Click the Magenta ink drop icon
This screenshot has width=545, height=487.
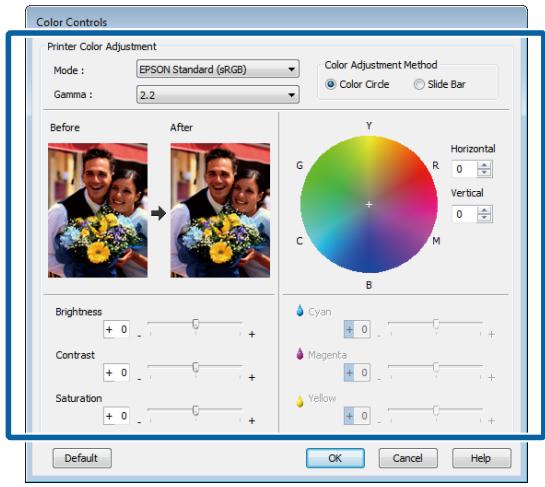(x=300, y=354)
